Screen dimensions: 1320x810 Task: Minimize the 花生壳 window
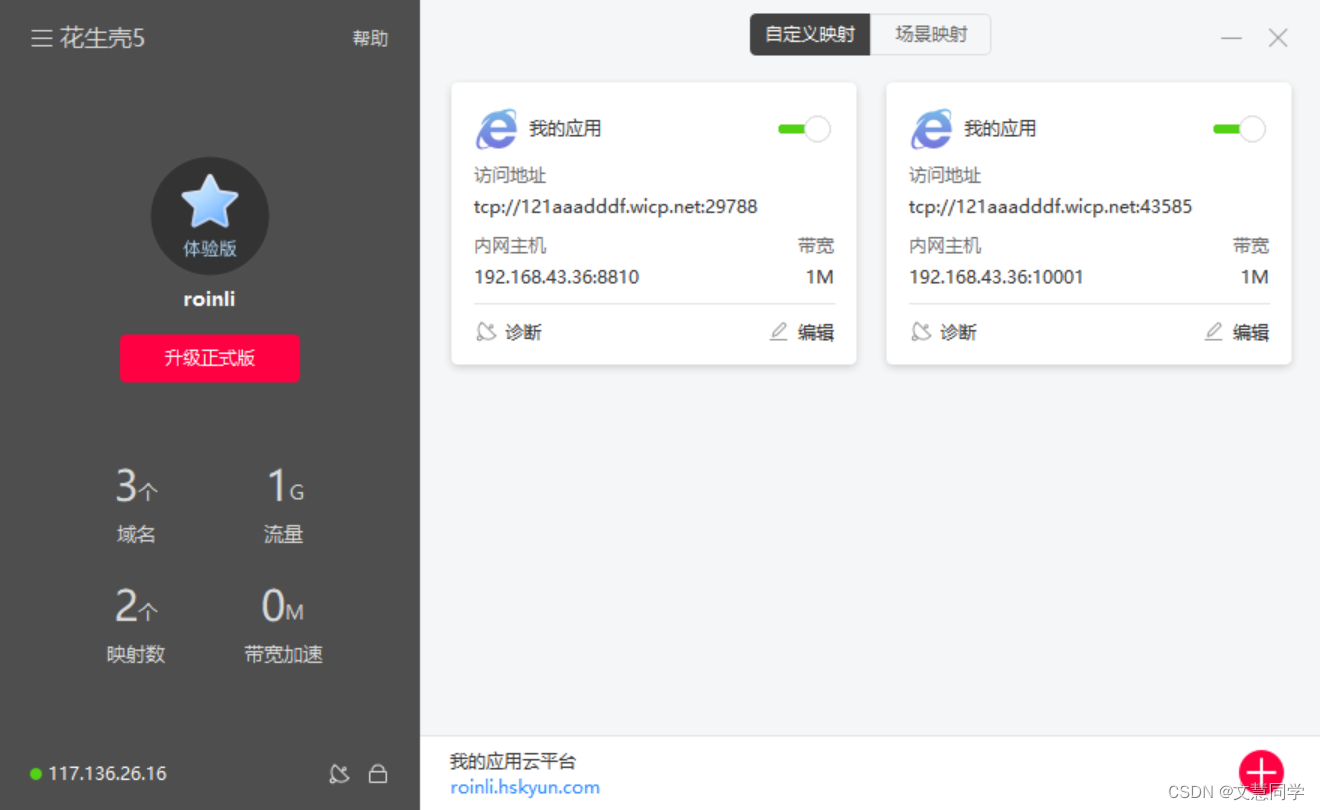click(x=1231, y=38)
